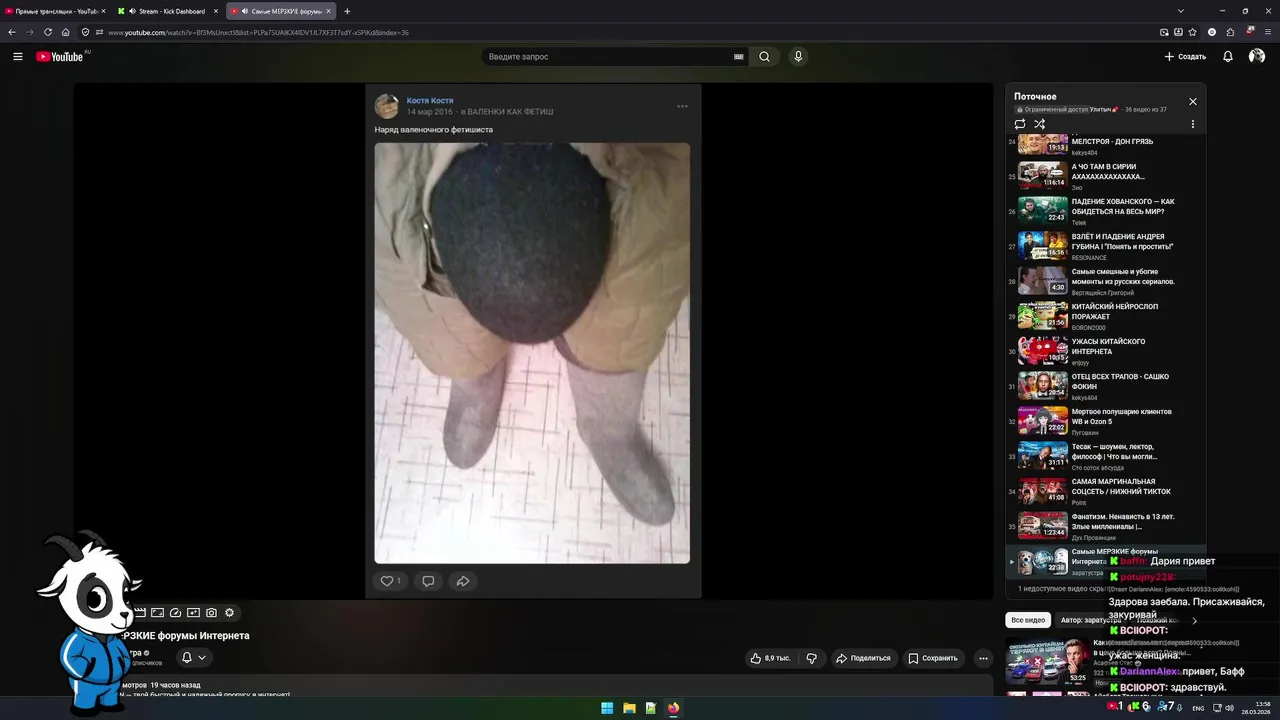Open browser tab list dropdown chevron
The width and height of the screenshot is (1280, 720).
click(1181, 11)
